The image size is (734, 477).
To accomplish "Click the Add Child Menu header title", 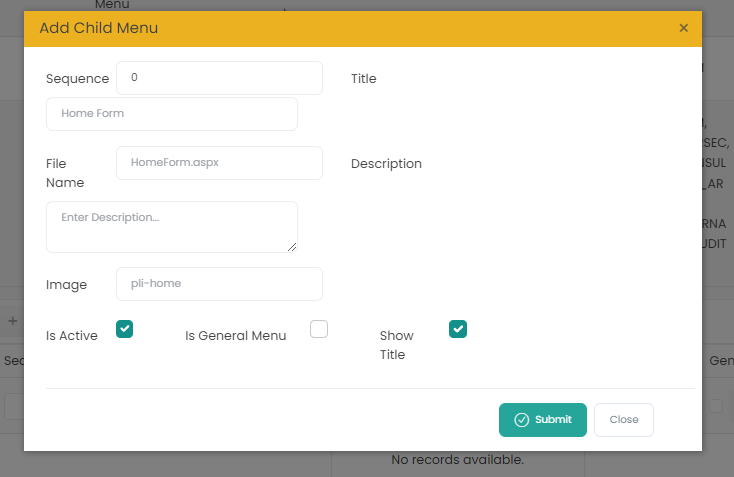I will [99, 28].
